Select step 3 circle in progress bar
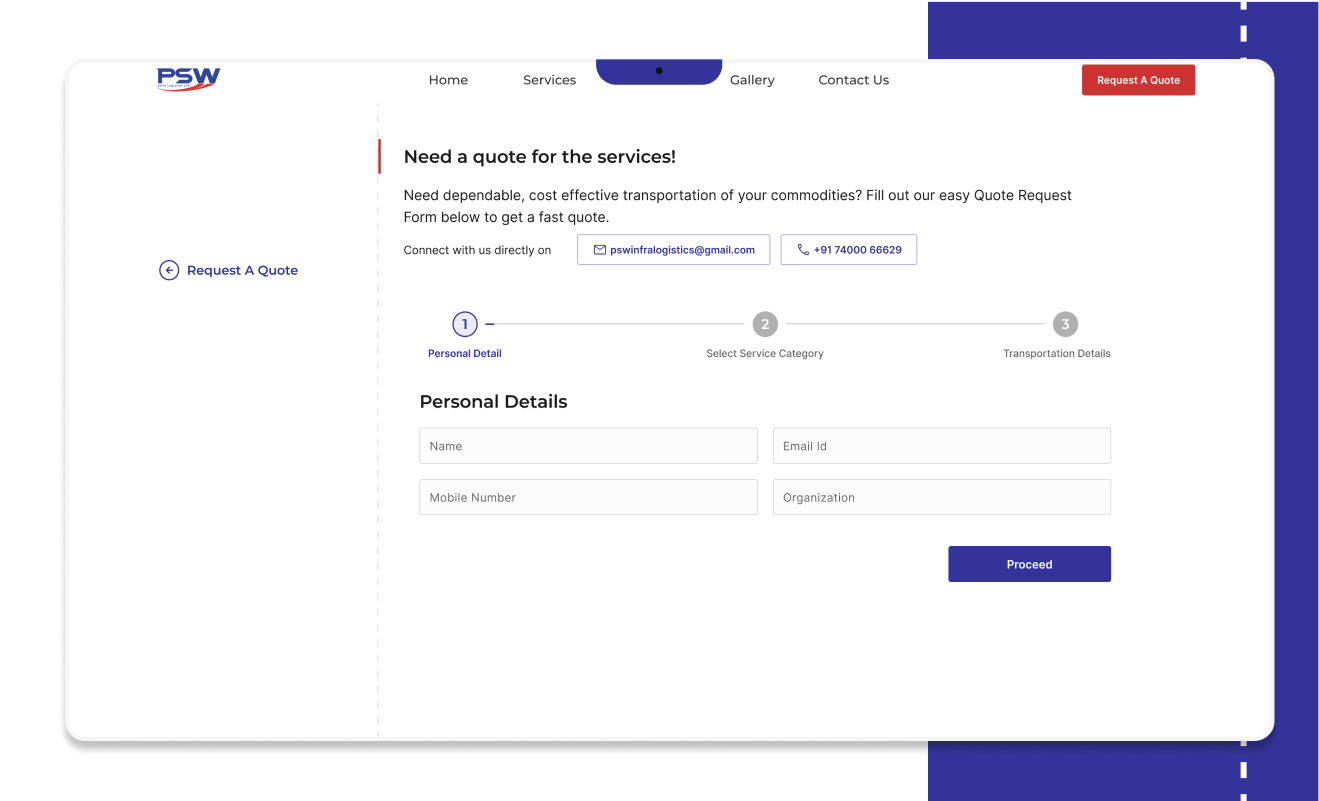This screenshot has width=1319, height=801. click(x=1065, y=324)
